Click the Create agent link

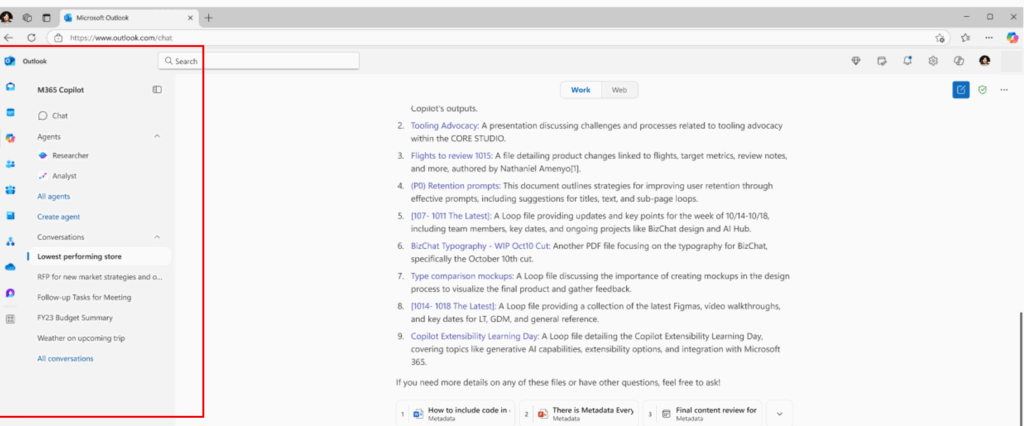pos(58,216)
